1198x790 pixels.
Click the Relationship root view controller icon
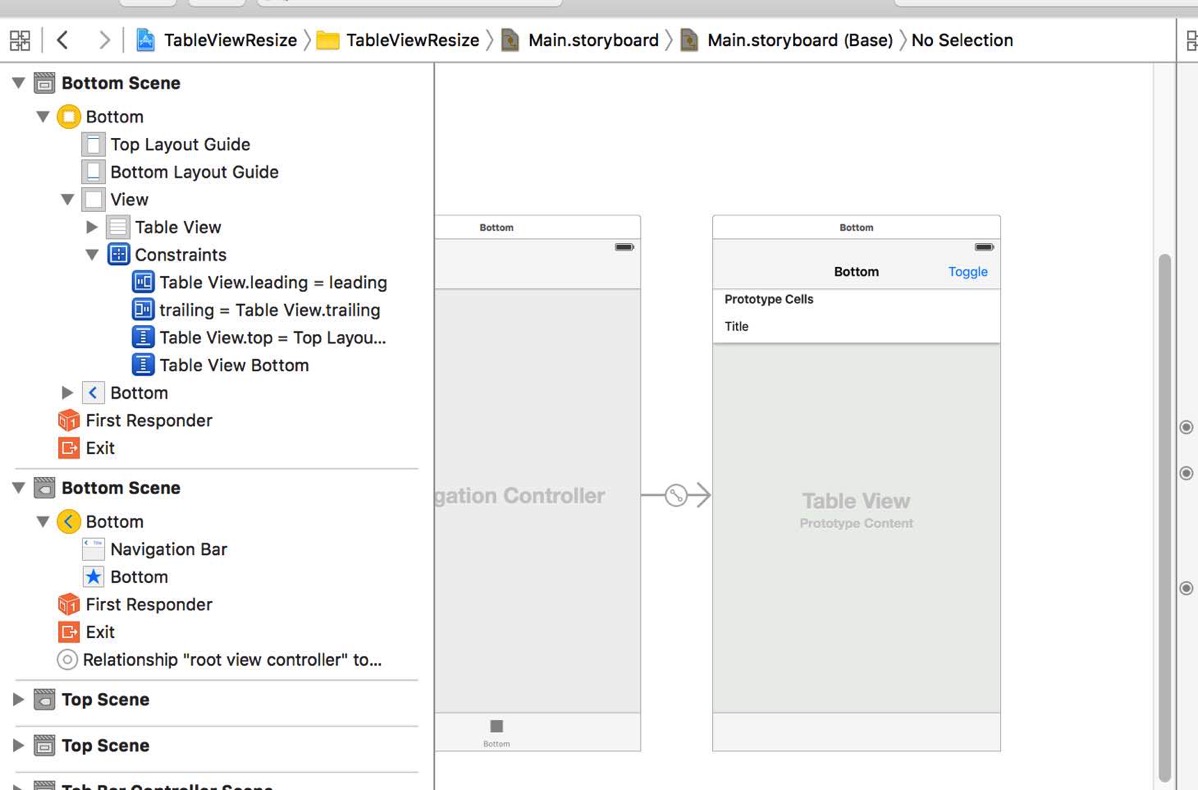coord(67,659)
